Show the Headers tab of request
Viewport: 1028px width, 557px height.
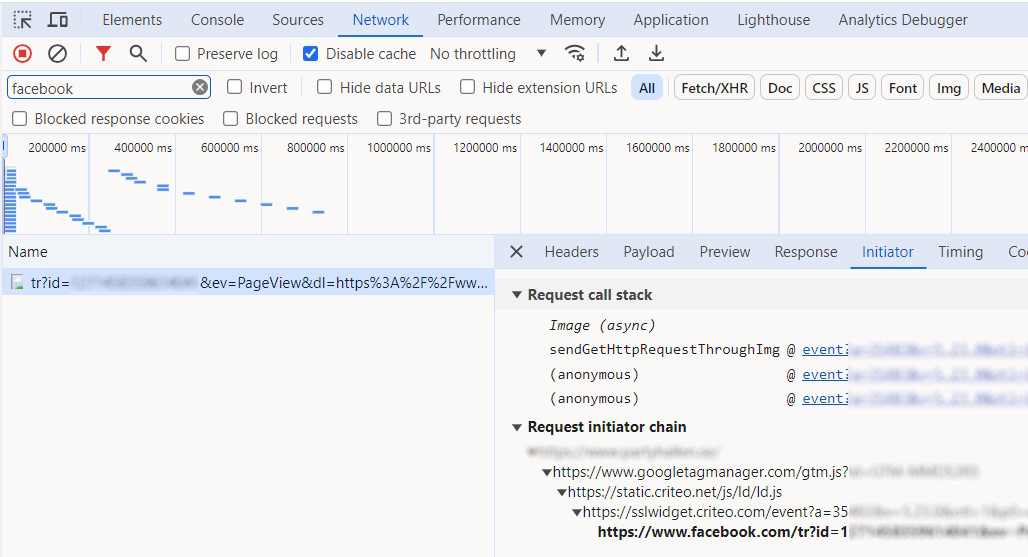point(572,252)
